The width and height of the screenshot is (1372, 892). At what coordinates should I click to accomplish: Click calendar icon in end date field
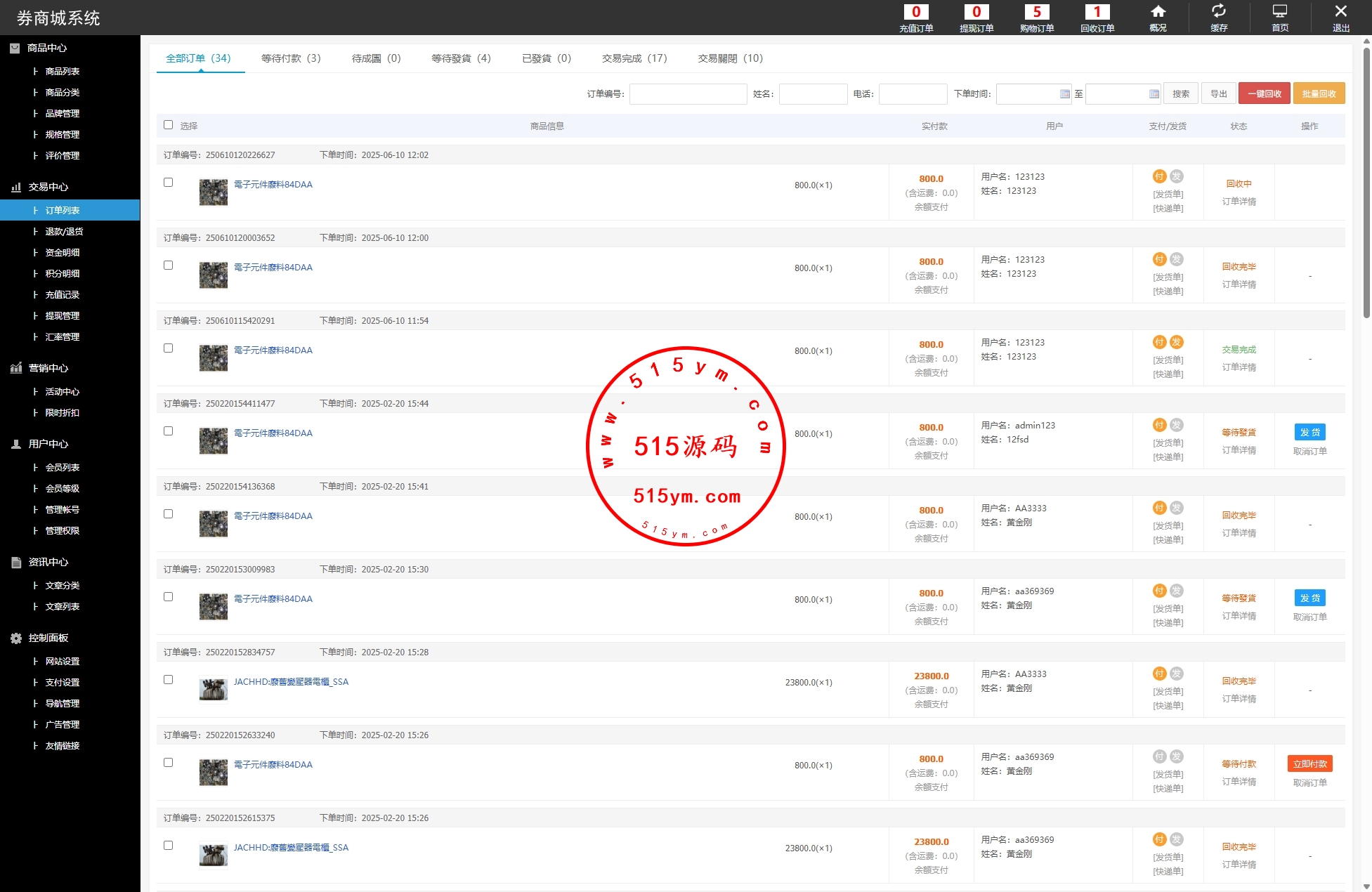(x=1154, y=94)
